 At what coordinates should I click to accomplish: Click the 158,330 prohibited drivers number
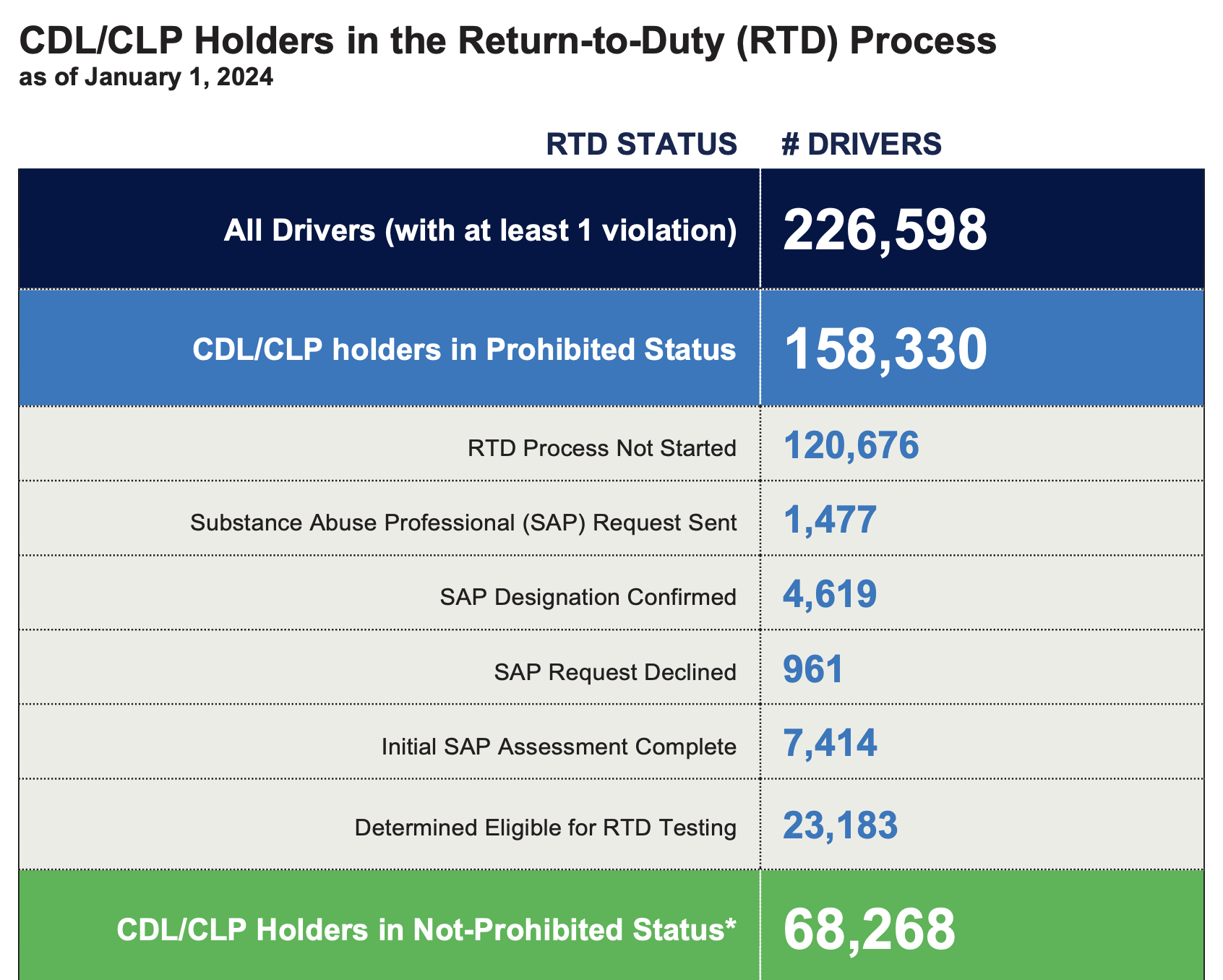(885, 350)
